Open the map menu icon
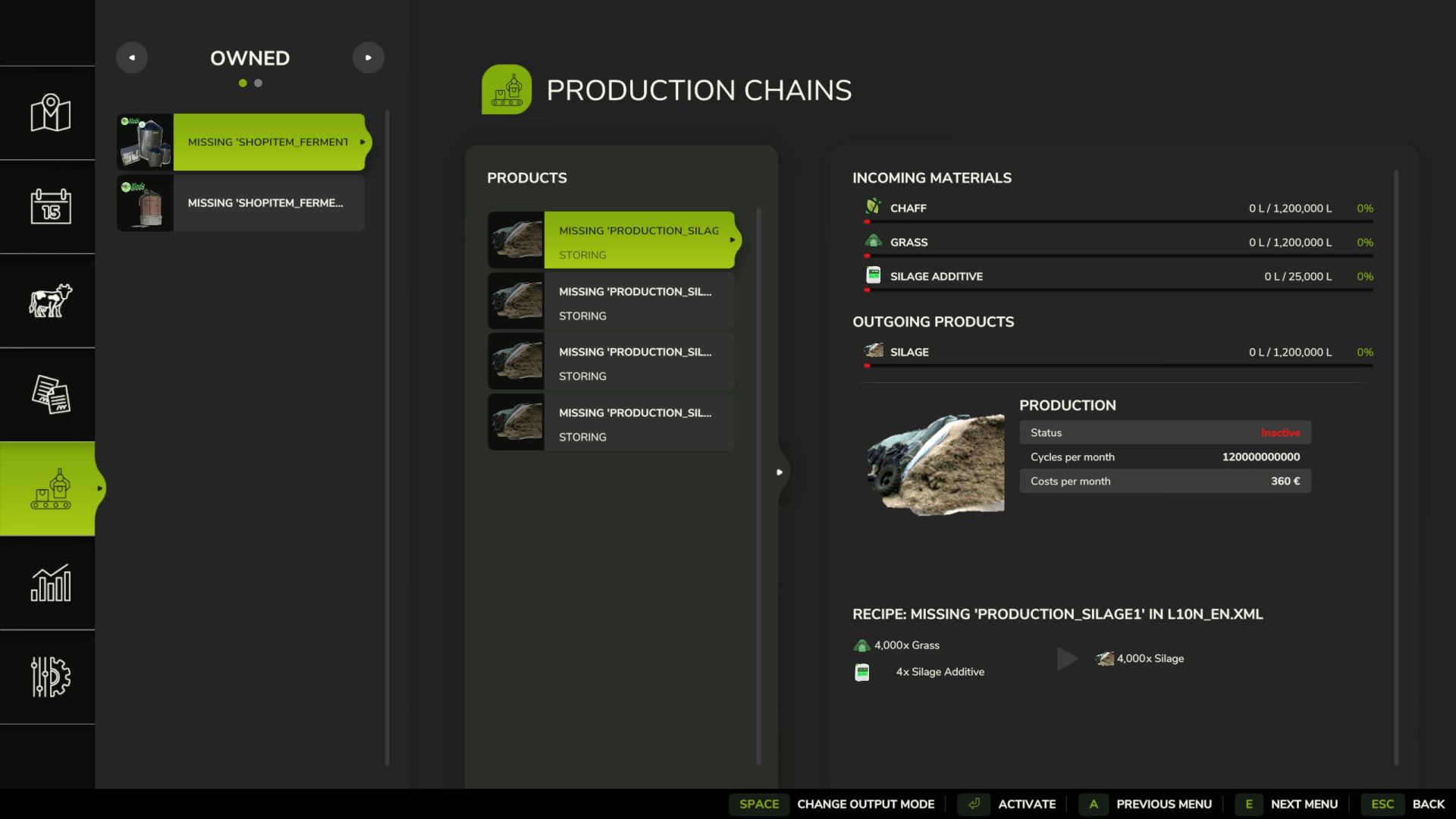Screen dimensions: 1456x819 point(50,113)
